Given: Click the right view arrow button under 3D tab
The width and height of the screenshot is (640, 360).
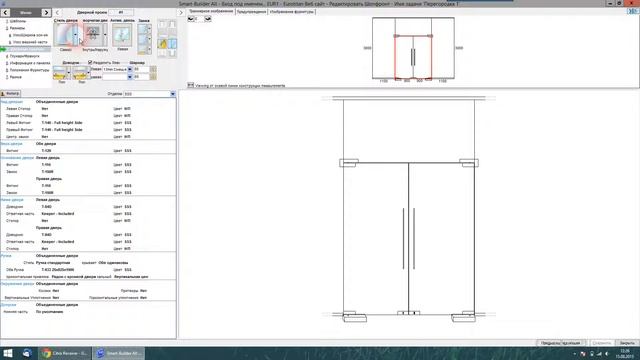Looking at the screenshot, I should pos(208,19).
